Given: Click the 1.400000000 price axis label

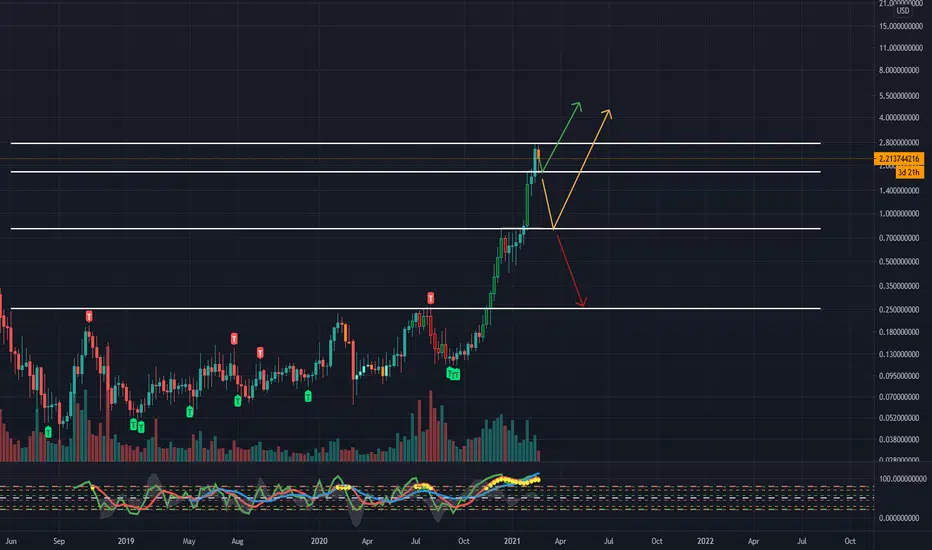Looking at the screenshot, I should tap(901, 191).
